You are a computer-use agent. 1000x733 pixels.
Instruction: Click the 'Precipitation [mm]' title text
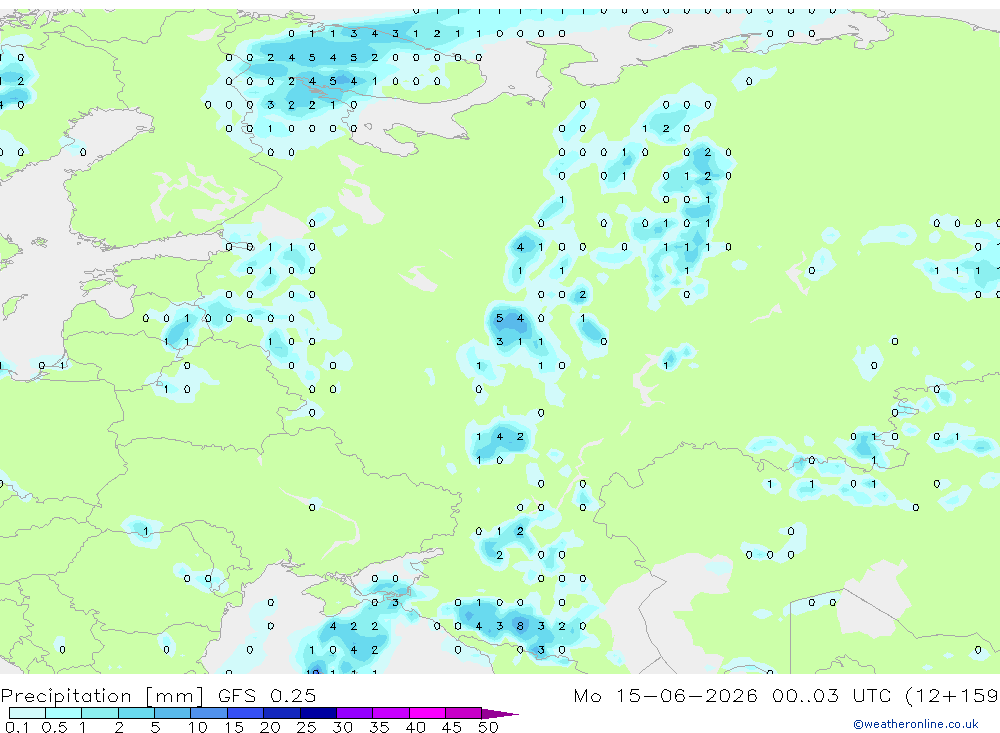tap(102, 696)
